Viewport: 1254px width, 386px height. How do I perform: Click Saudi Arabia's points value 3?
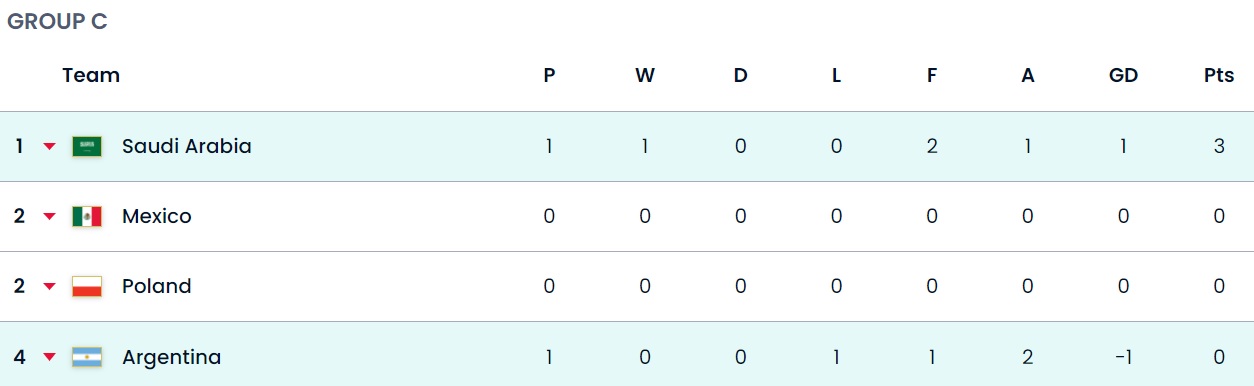click(x=1219, y=146)
